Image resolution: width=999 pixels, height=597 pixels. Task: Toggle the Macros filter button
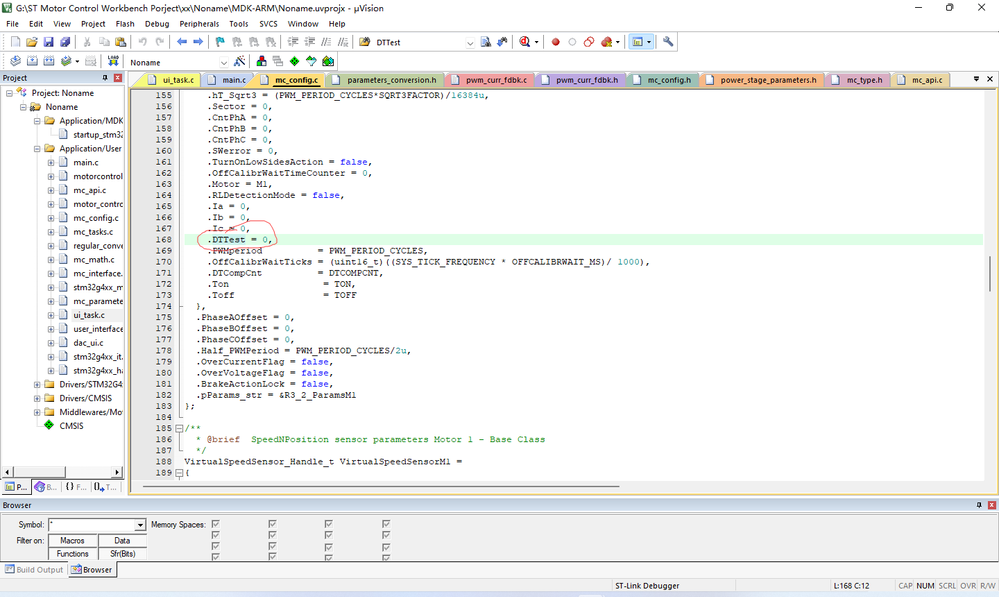(x=72, y=540)
